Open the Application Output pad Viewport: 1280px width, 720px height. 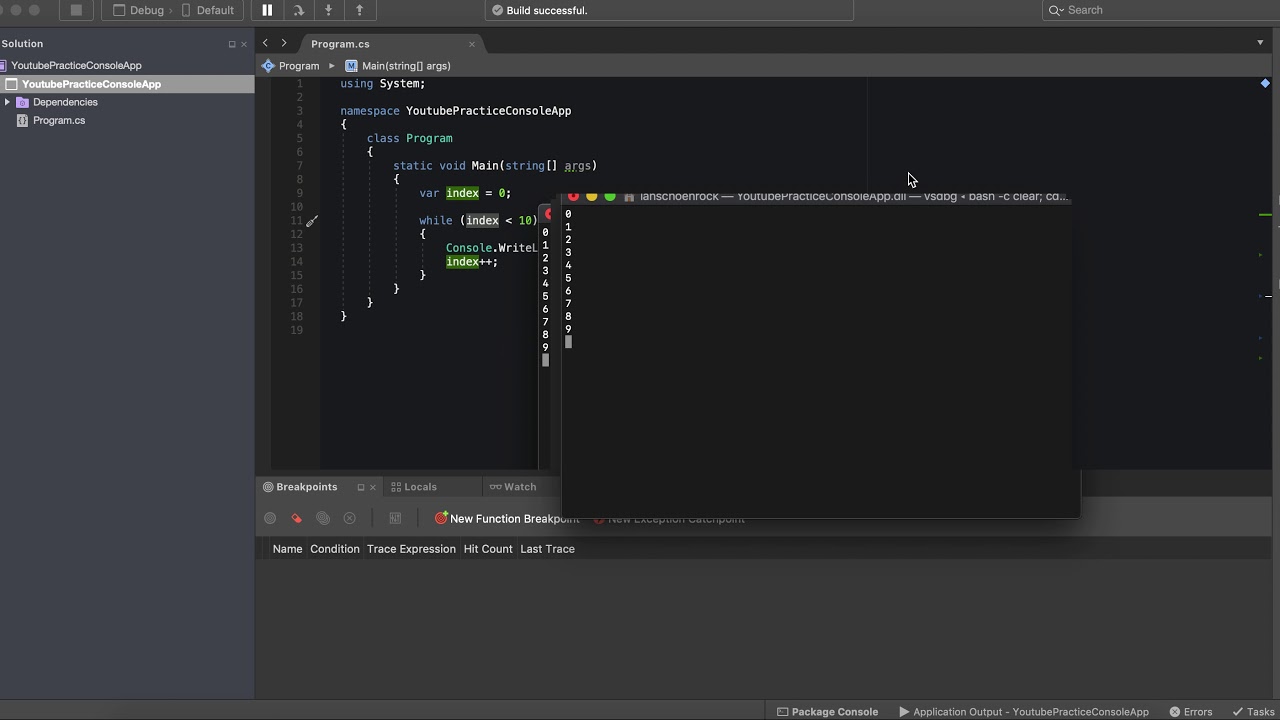pyautogui.click(x=1023, y=712)
